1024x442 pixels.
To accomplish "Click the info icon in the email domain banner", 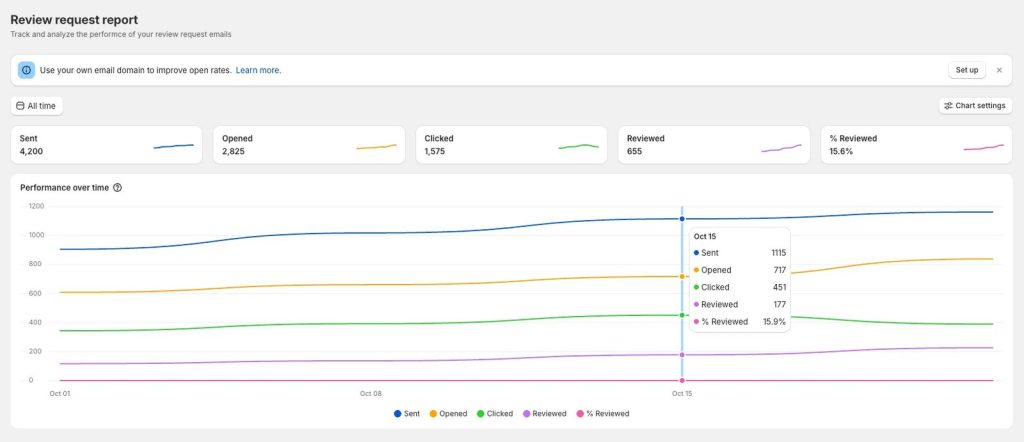I will coord(26,70).
